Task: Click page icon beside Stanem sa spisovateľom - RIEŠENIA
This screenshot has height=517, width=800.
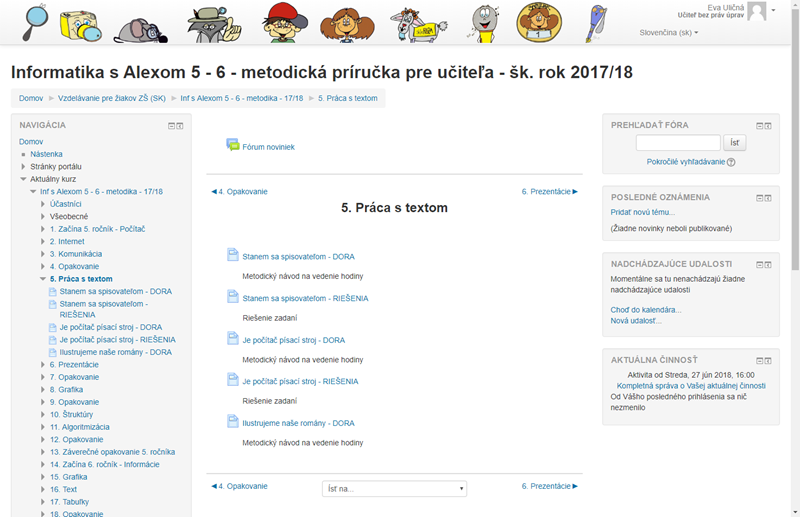Action: [233, 297]
